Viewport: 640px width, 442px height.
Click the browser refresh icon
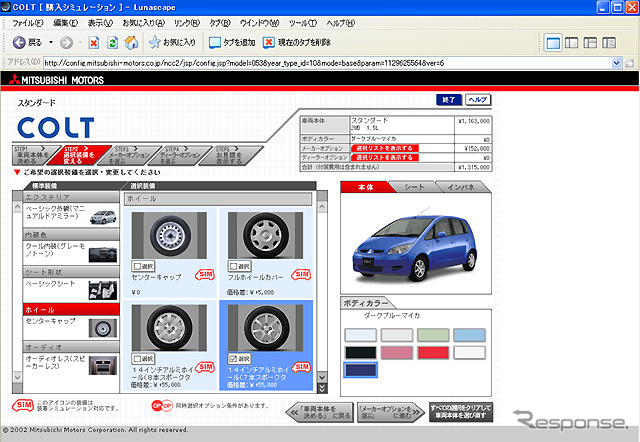[112, 42]
